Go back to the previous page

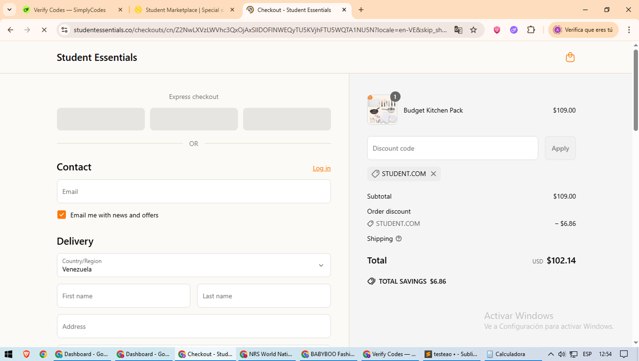(x=11, y=30)
